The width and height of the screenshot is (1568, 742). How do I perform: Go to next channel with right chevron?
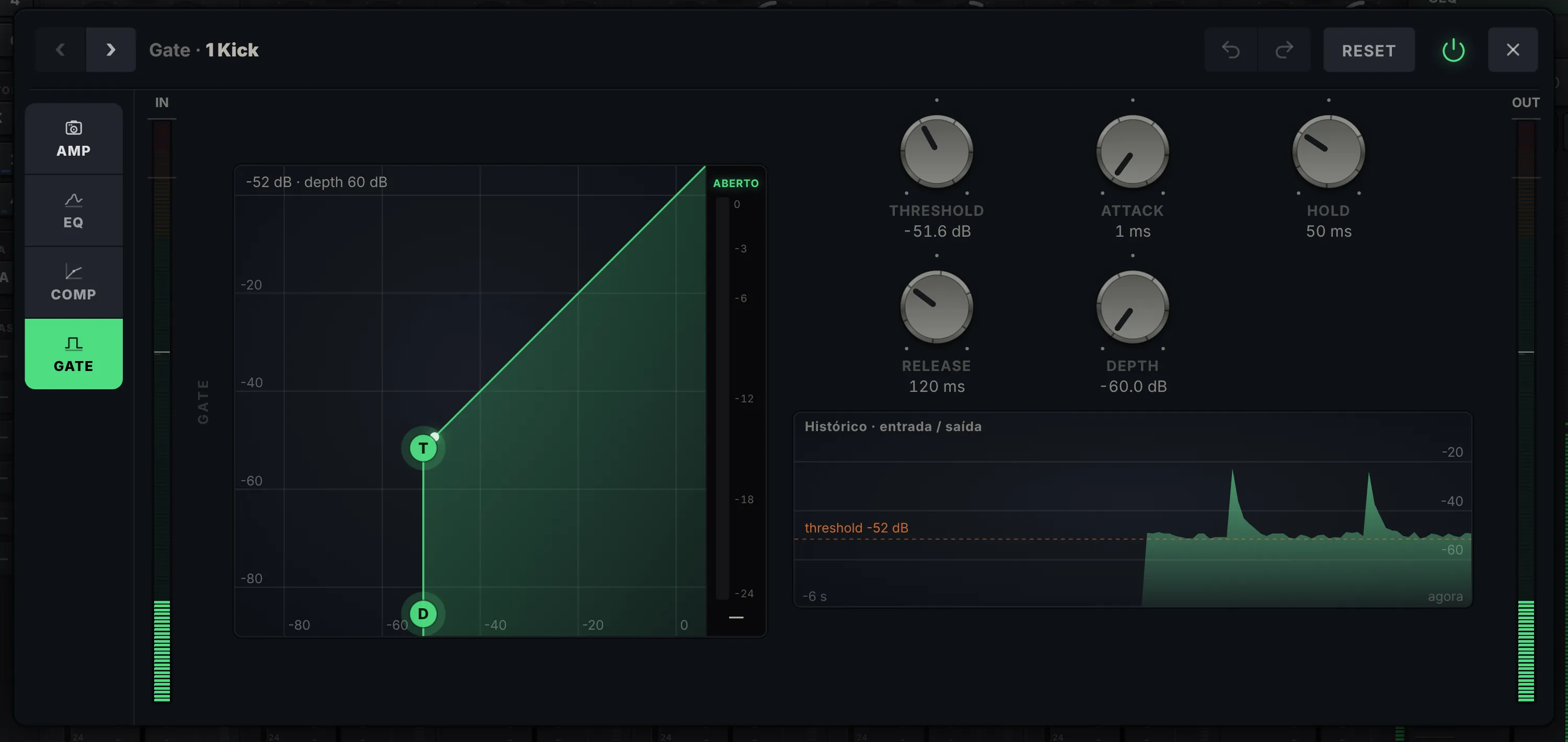pyautogui.click(x=111, y=50)
